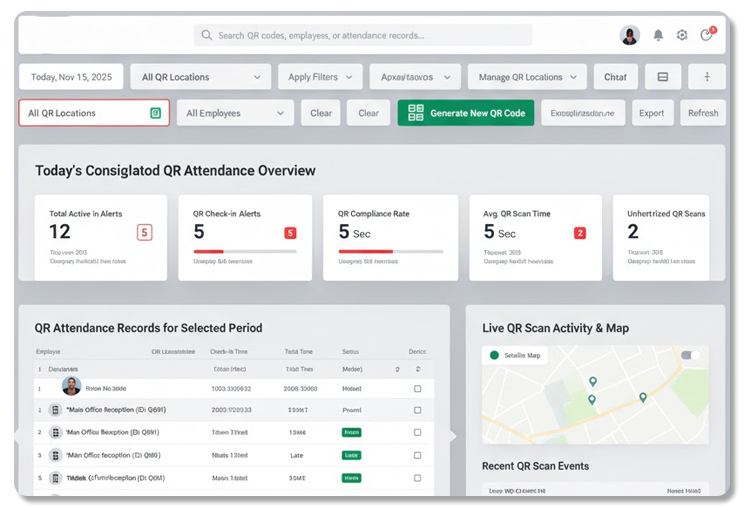The image size is (746, 507).
Task: Toggle the Satellite Map switch
Action: click(690, 355)
